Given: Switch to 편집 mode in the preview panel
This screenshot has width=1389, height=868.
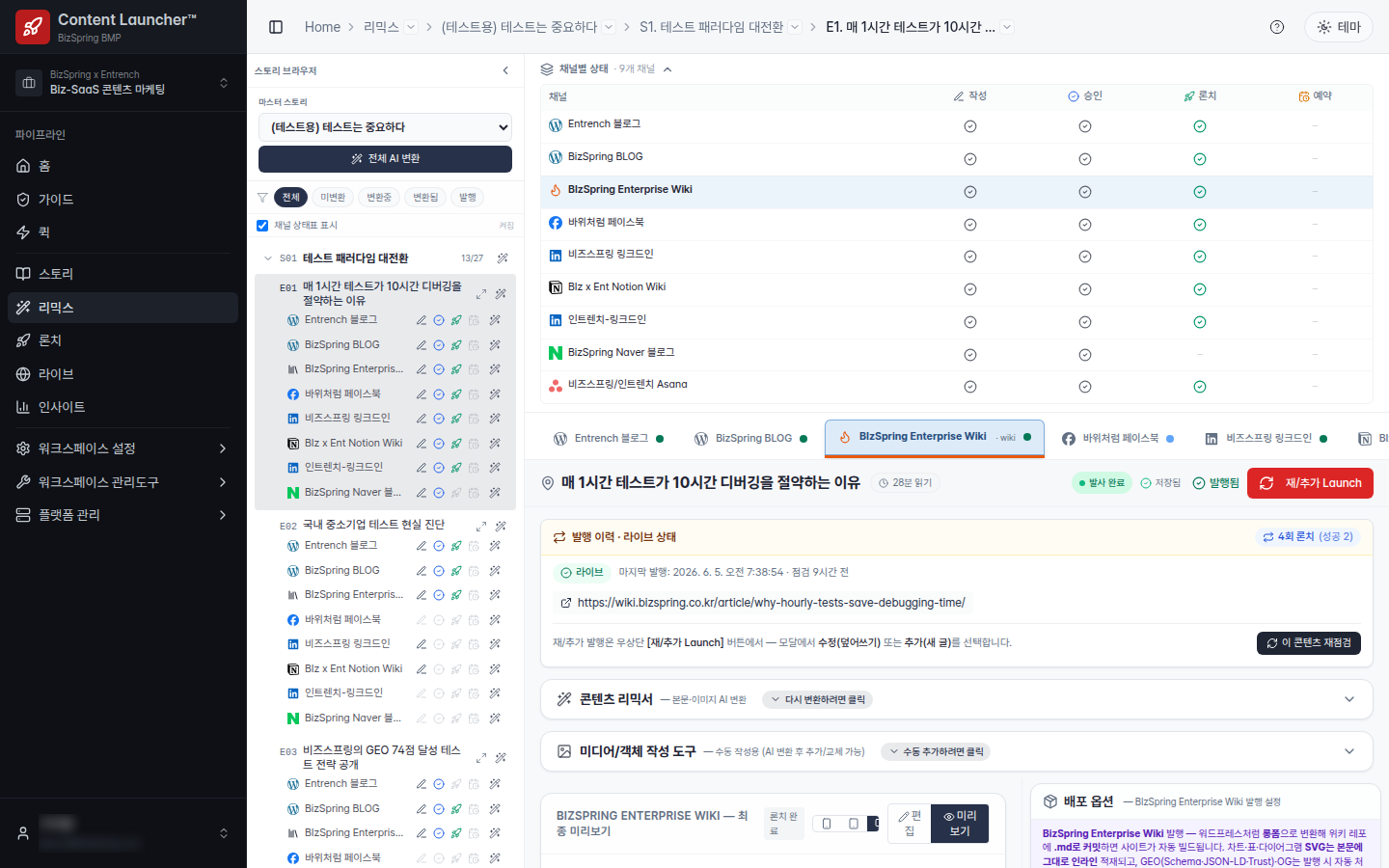Looking at the screenshot, I should click(x=910, y=824).
